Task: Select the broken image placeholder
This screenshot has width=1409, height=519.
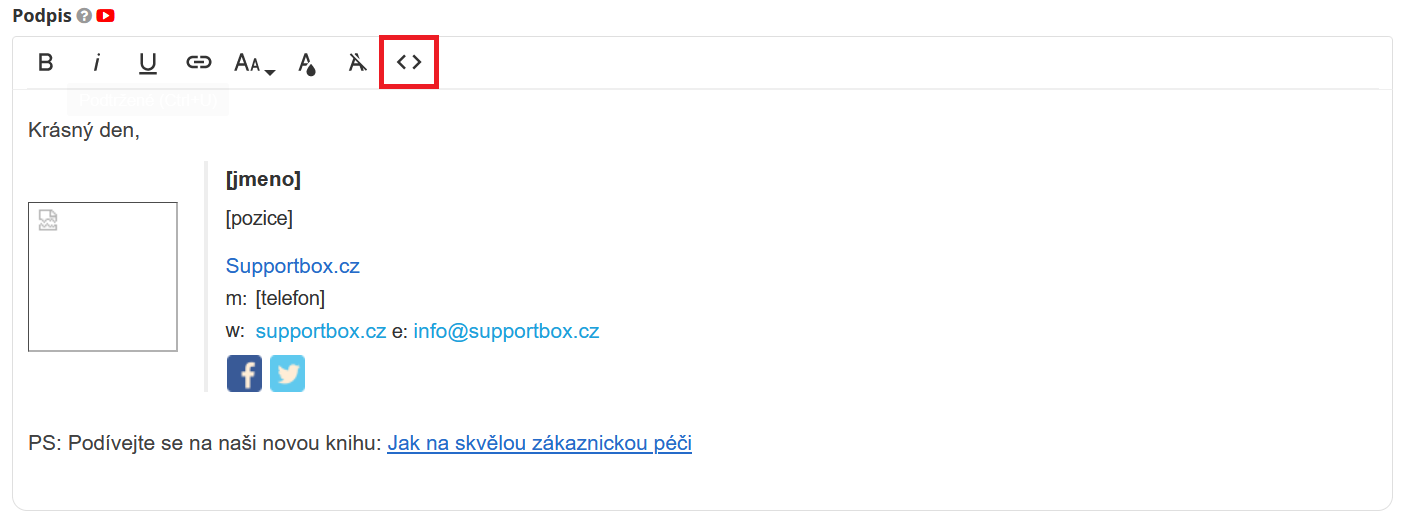Action: coord(103,277)
